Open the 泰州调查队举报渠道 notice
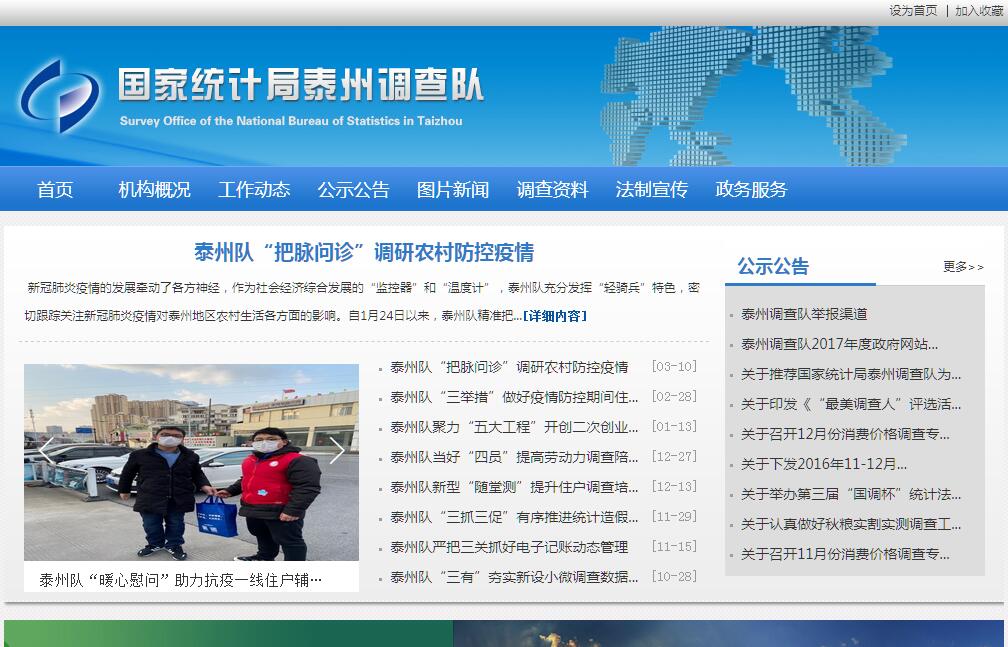1008x647 pixels. point(804,314)
